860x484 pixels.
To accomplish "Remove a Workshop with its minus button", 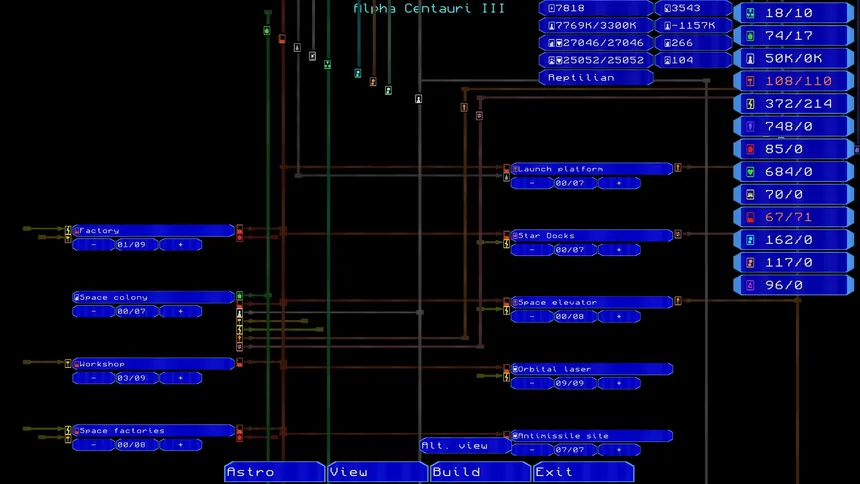I will click(93, 378).
